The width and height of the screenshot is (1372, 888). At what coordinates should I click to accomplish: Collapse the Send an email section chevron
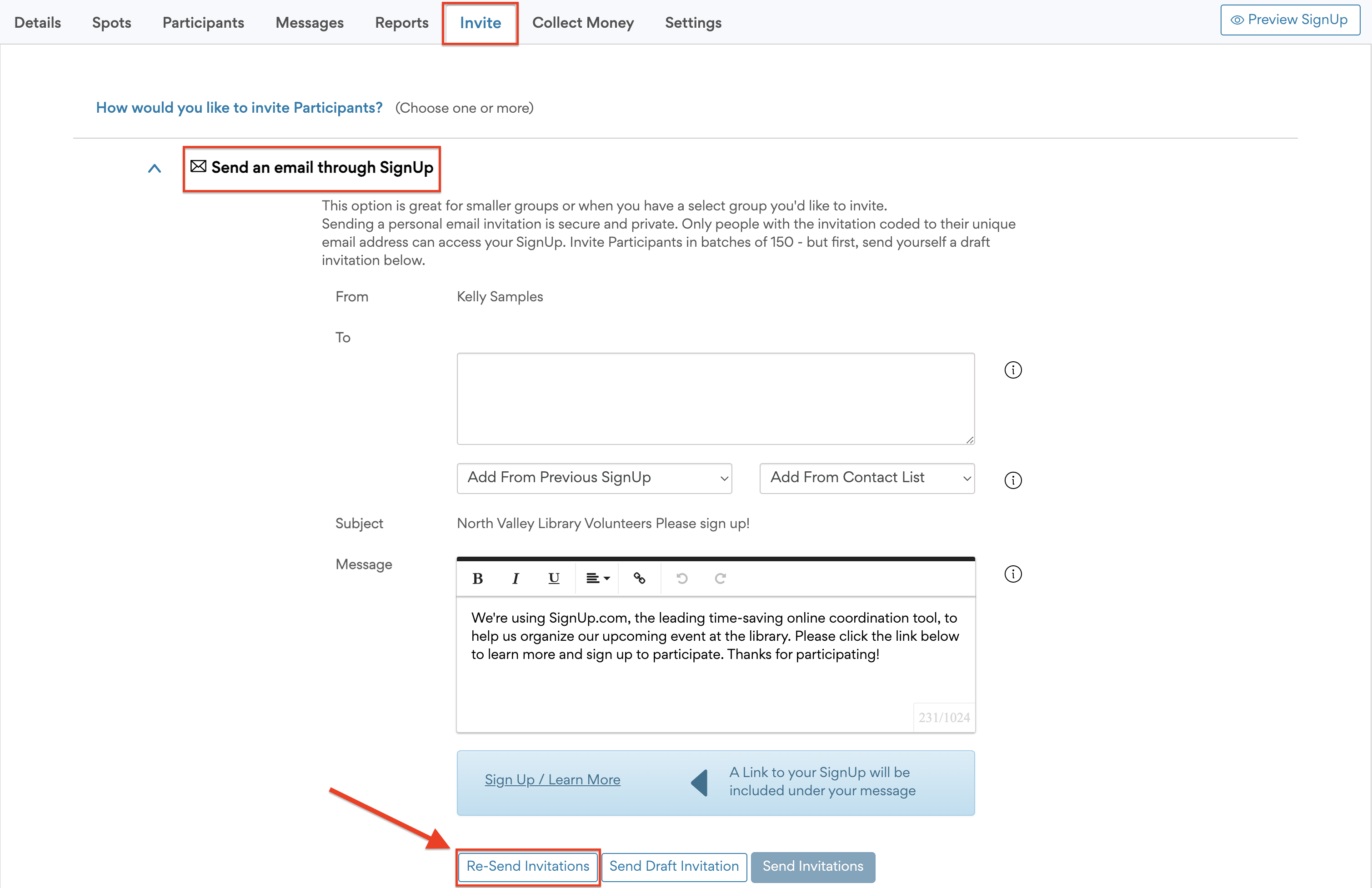(x=155, y=168)
